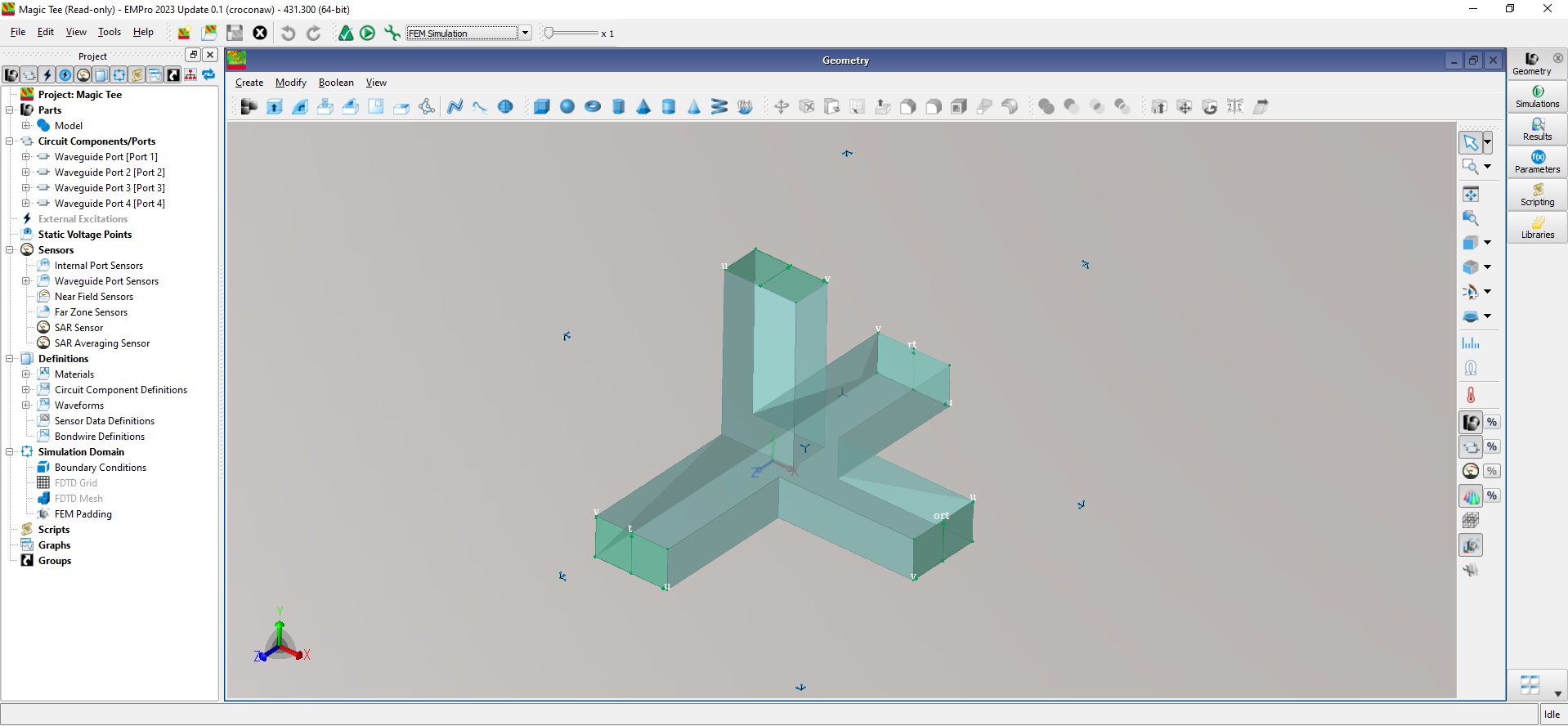Select Waveguide Port 3 in tree
Image resolution: width=1568 pixels, height=726 pixels.
(110, 187)
